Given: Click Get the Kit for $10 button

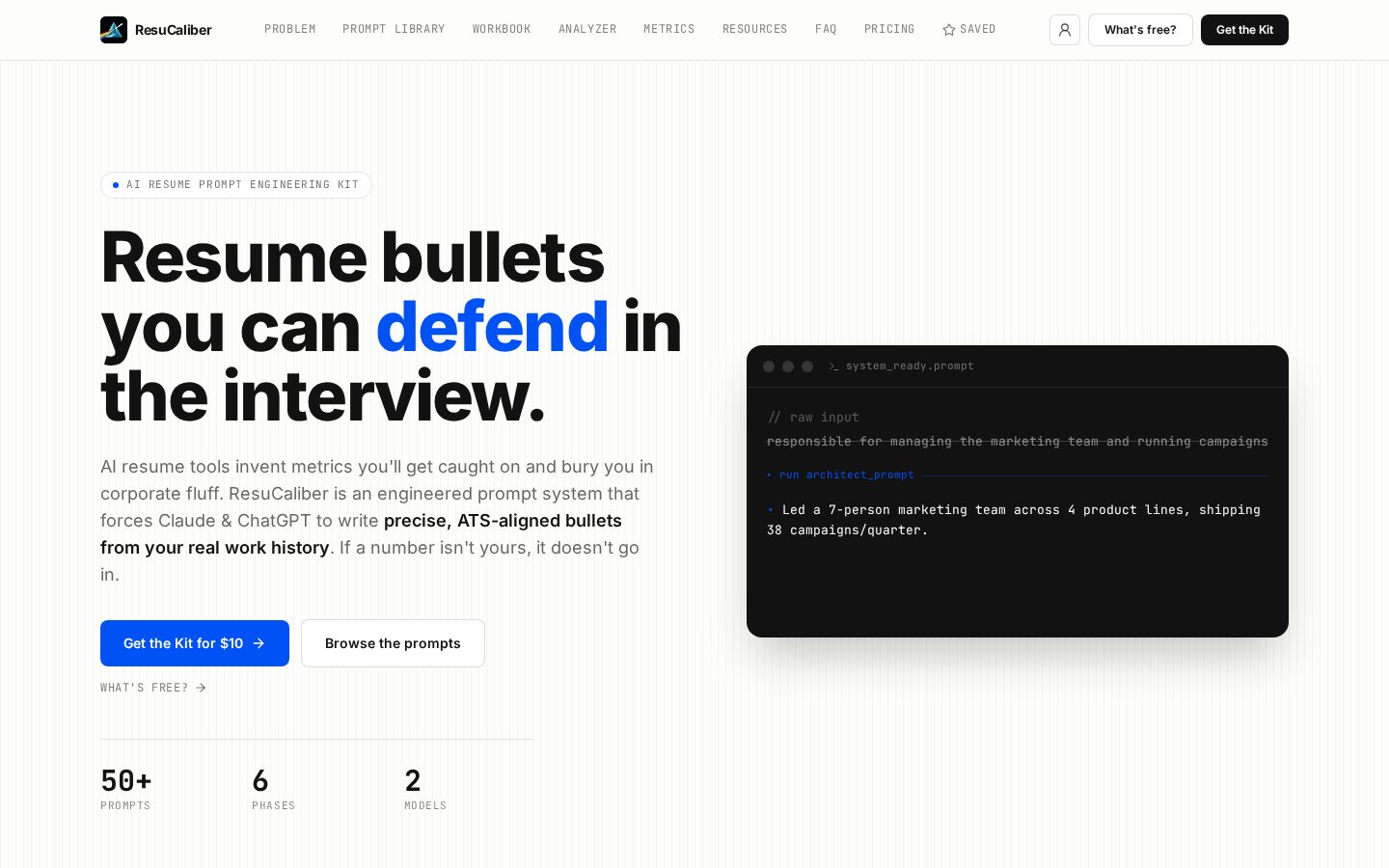Looking at the screenshot, I should click(x=195, y=643).
